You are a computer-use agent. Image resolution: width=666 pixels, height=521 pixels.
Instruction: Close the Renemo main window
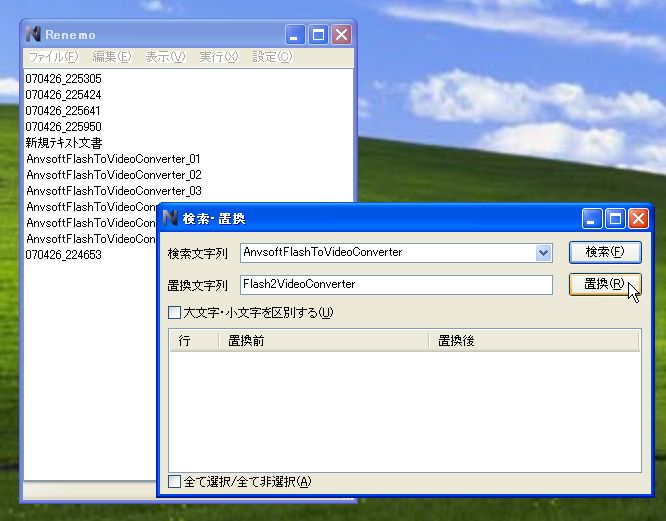341,34
